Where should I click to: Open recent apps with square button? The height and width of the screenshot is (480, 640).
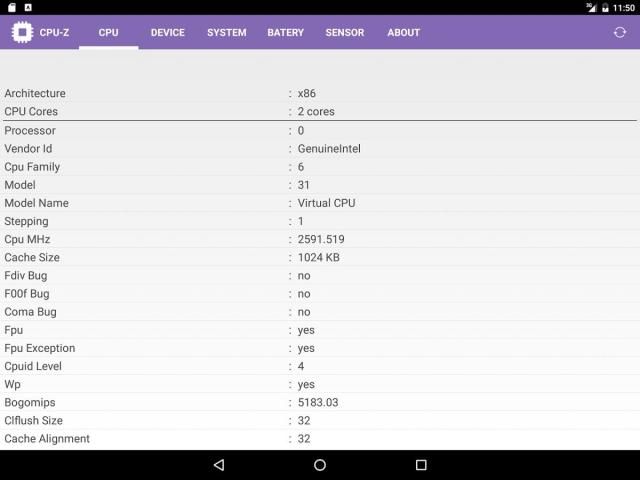point(421,465)
